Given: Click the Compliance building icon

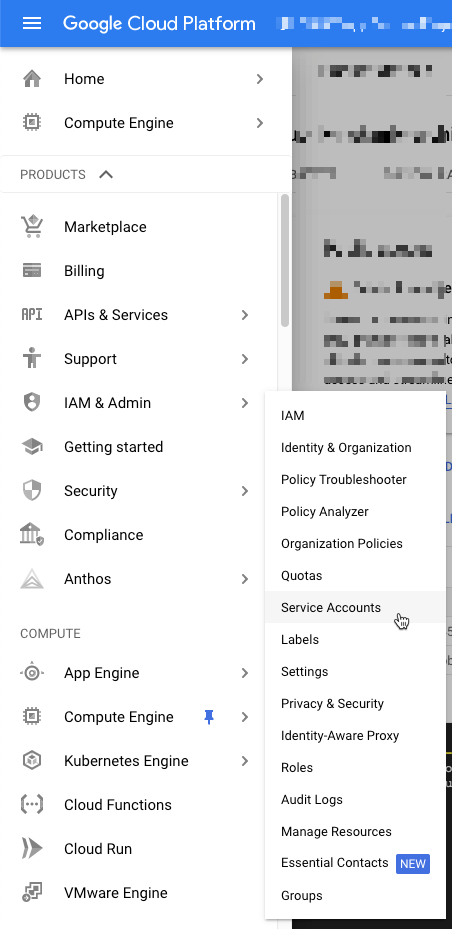Looking at the screenshot, I should [x=31, y=534].
